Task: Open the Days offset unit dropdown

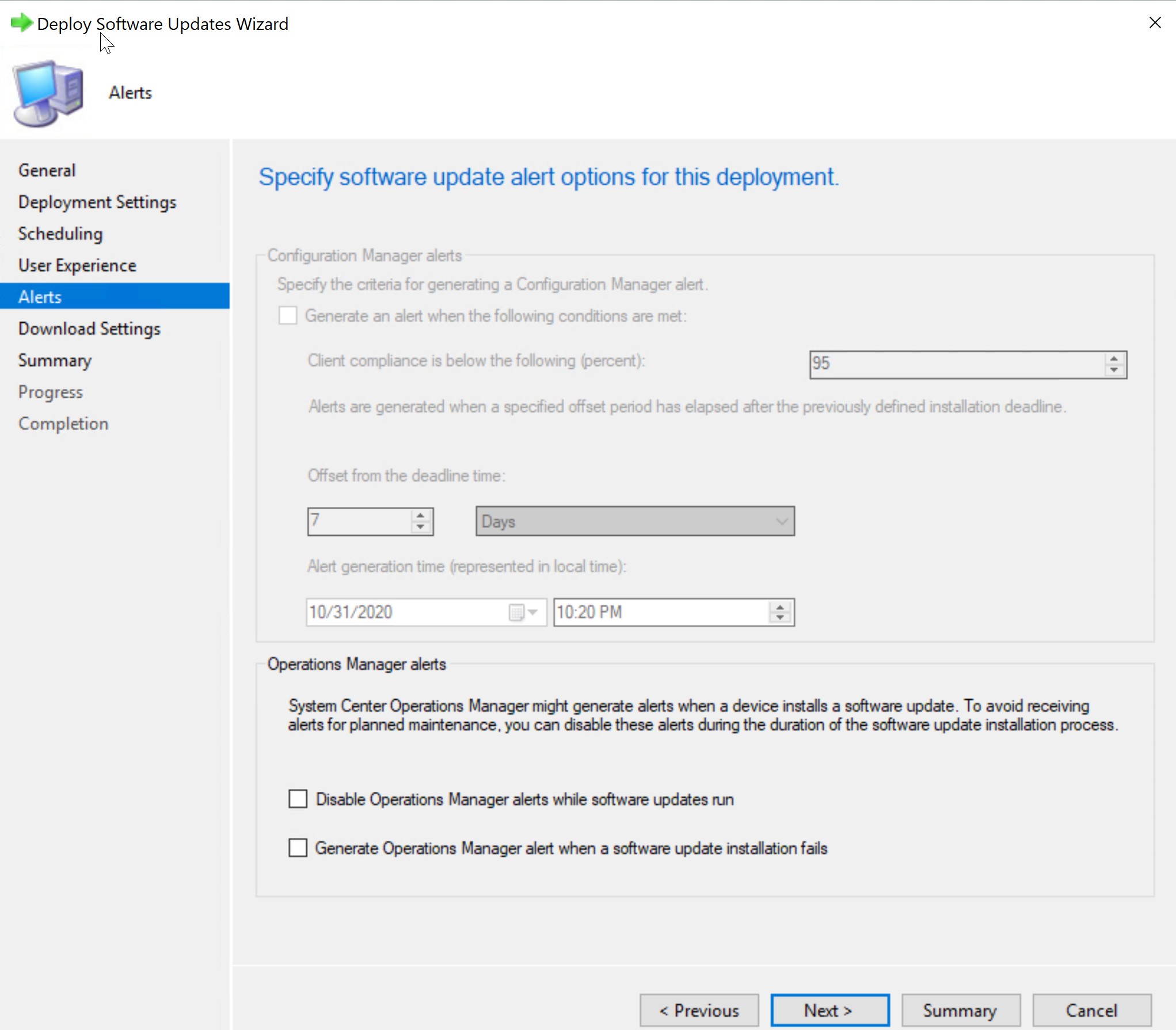Action: 781,521
